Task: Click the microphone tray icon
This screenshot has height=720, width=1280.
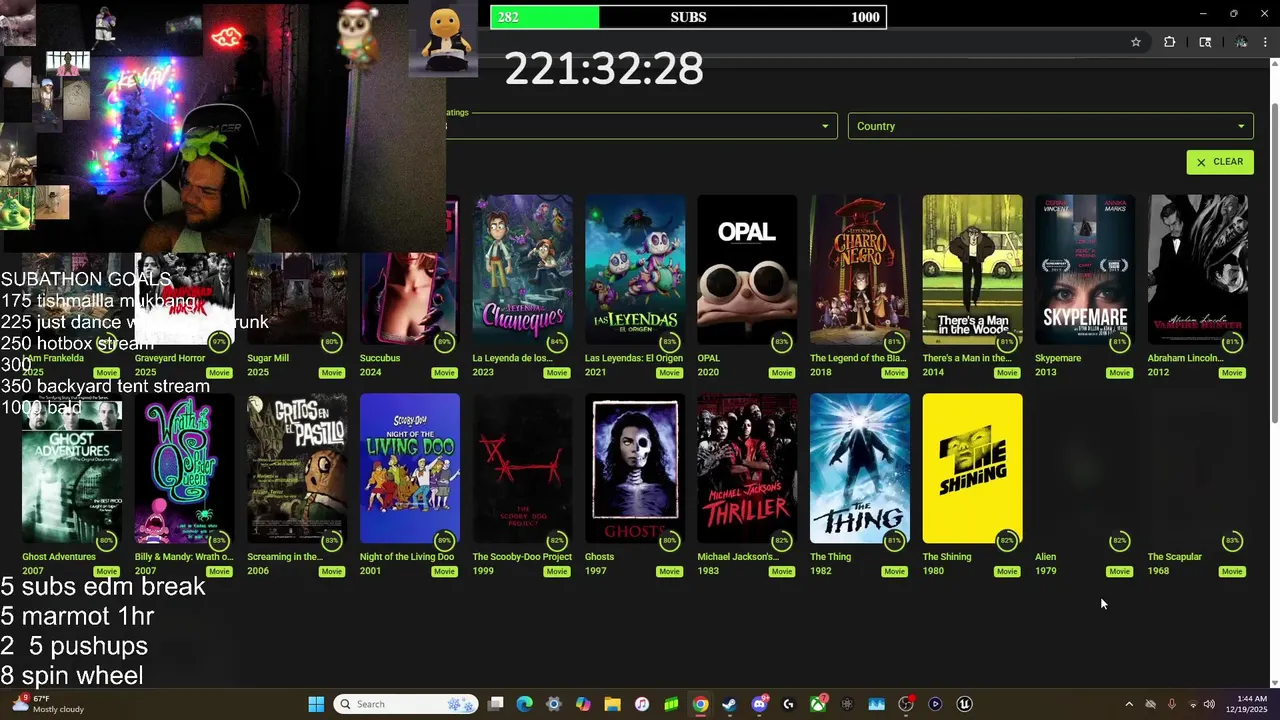Action: [1171, 704]
